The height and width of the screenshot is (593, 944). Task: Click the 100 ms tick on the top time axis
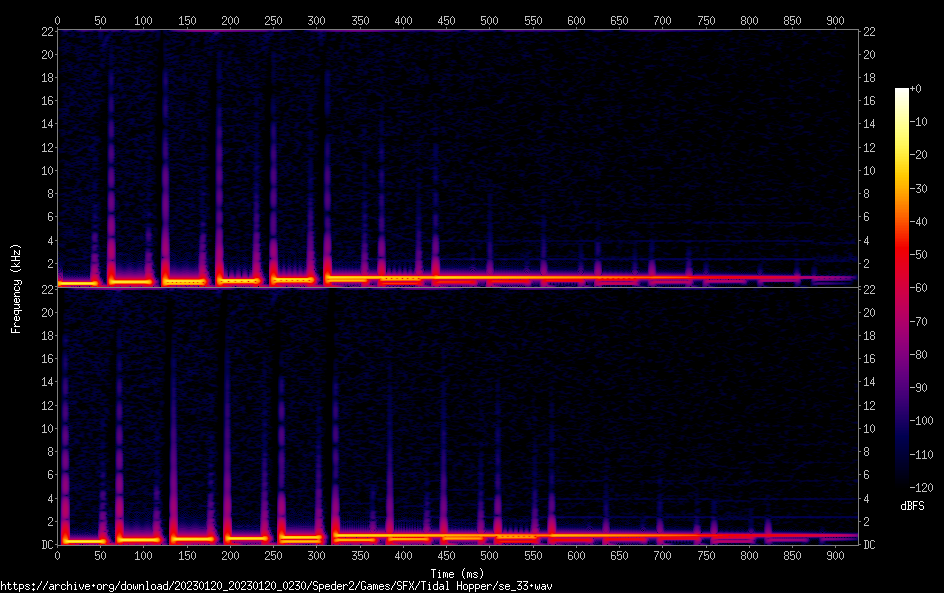click(x=144, y=20)
